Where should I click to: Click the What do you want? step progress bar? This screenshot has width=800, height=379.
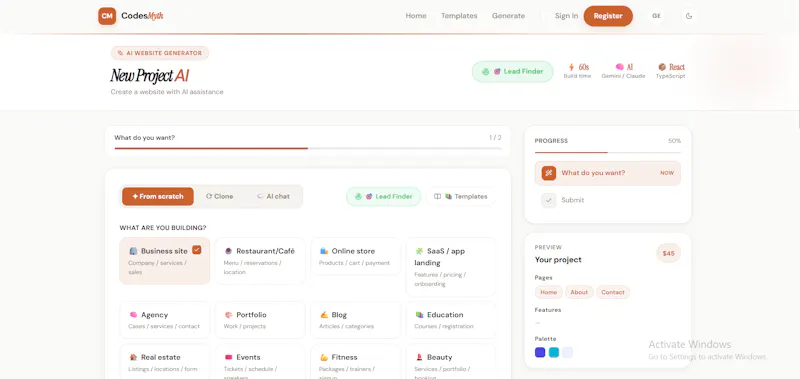pyautogui.click(x=308, y=148)
